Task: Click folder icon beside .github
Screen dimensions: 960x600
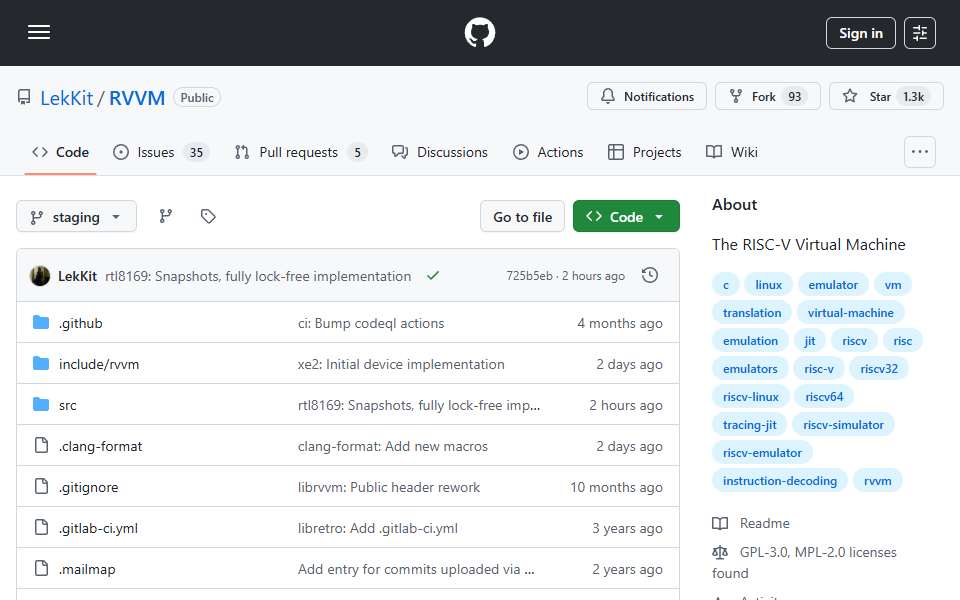Action: [41, 323]
